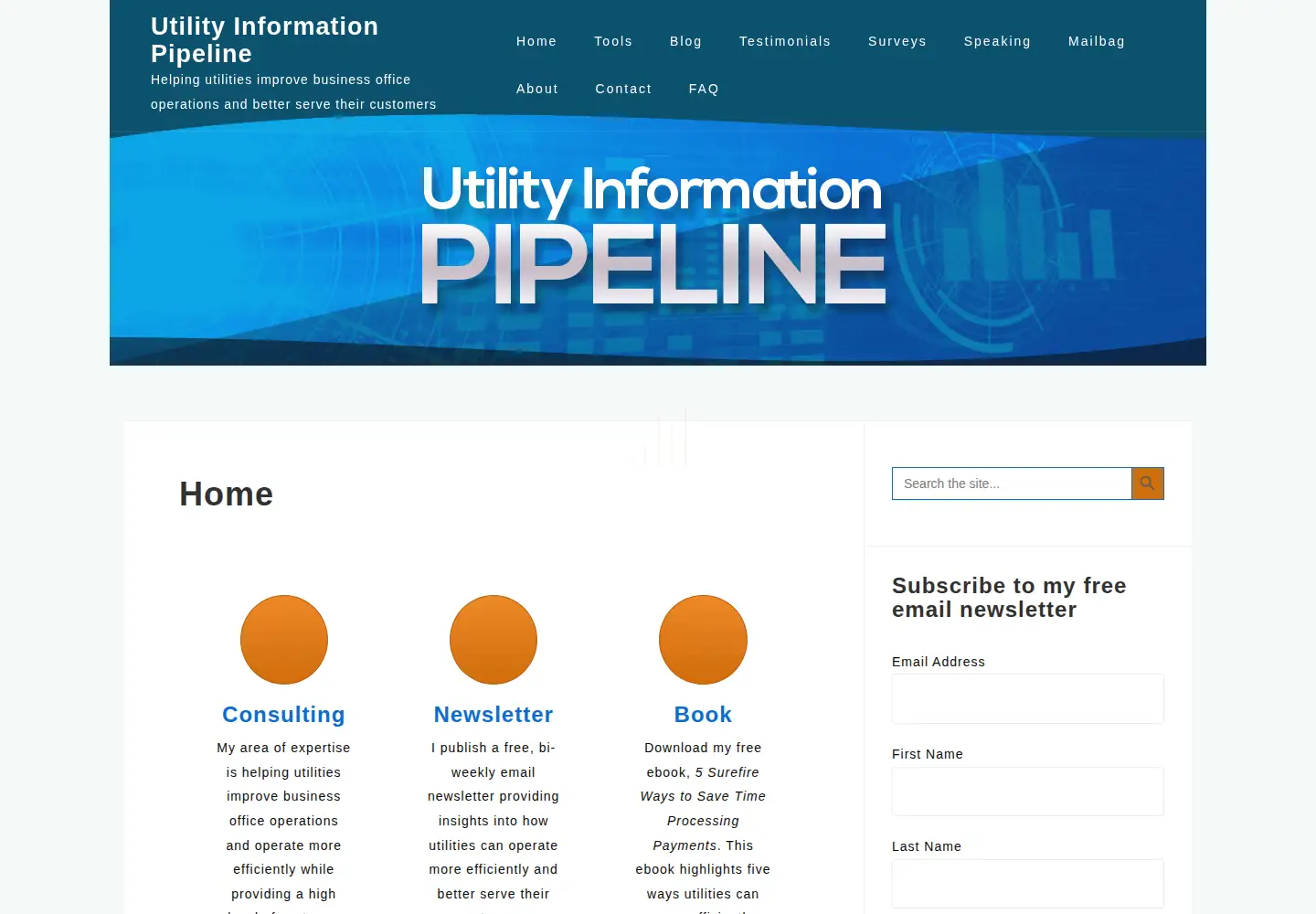Click the 'Subscribe to my free email newsletter' heading
The image size is (1316, 914).
point(1009,598)
